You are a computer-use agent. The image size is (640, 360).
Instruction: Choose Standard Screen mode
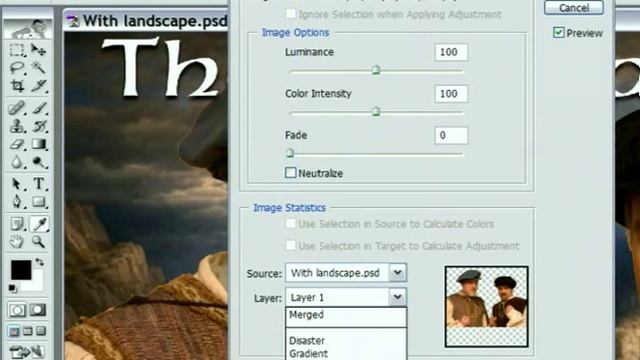[x=14, y=331]
